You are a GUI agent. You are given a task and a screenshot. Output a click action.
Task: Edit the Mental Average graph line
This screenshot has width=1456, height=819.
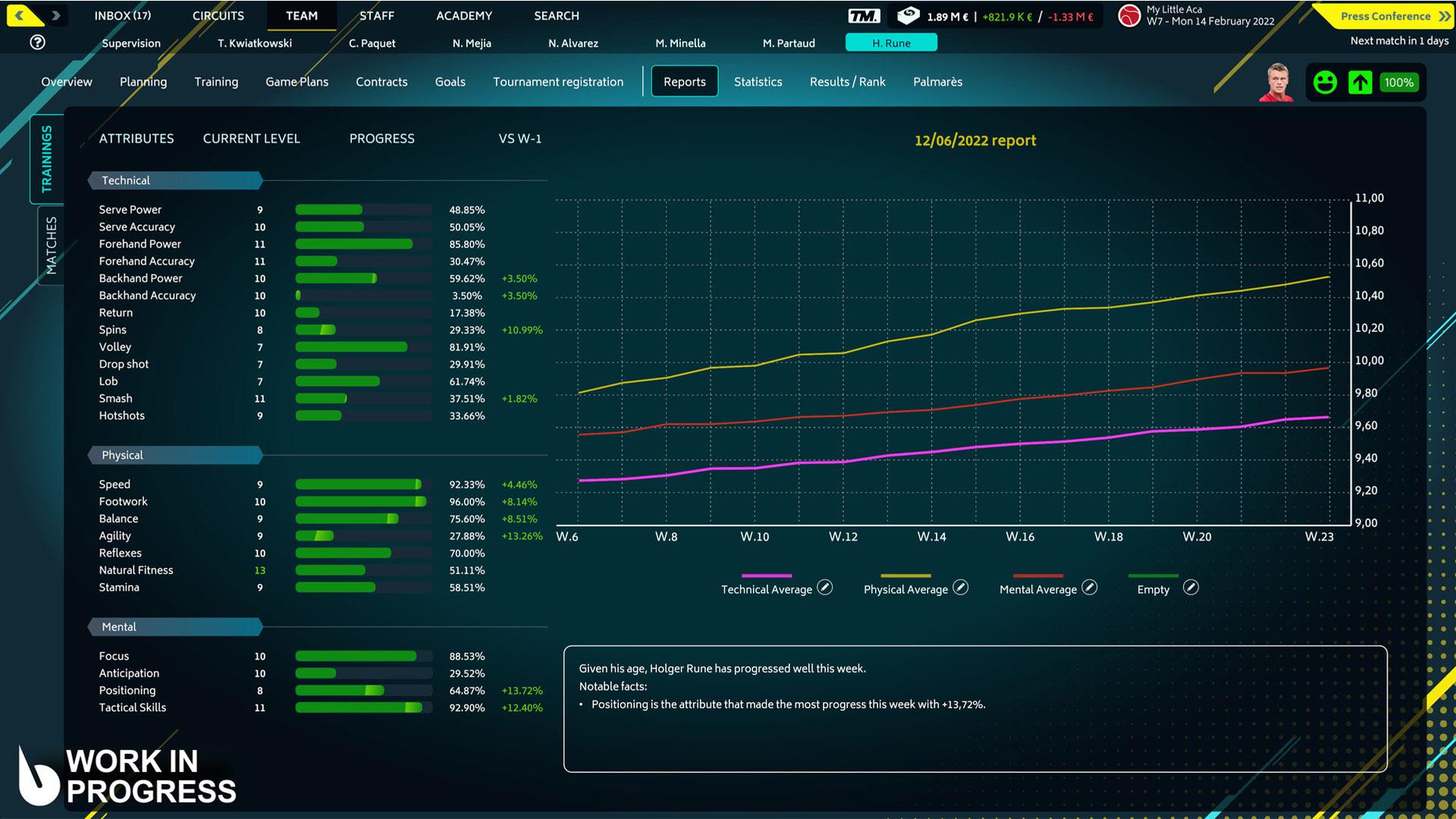click(1090, 588)
